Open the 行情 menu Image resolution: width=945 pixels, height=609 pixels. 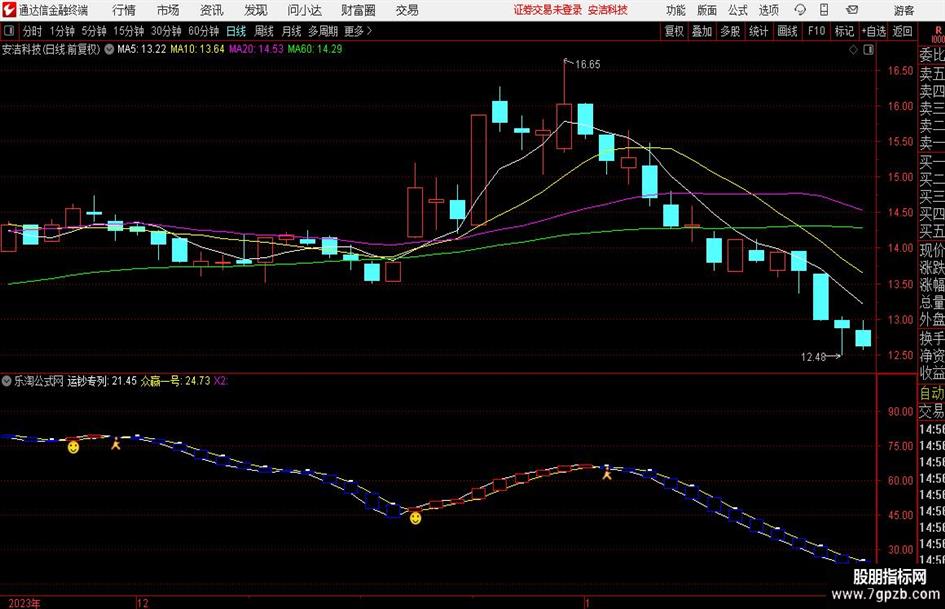pyautogui.click(x=124, y=10)
